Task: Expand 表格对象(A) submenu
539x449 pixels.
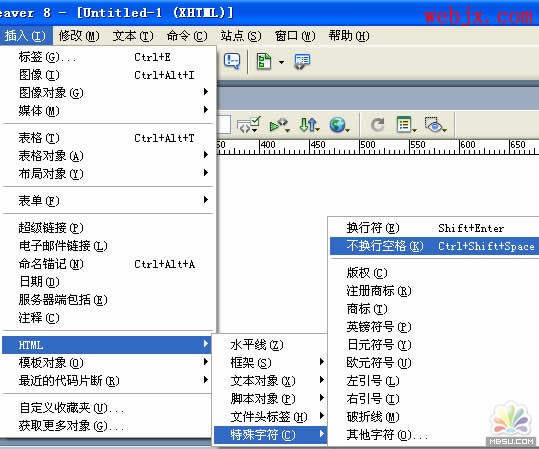Action: [x=108, y=156]
